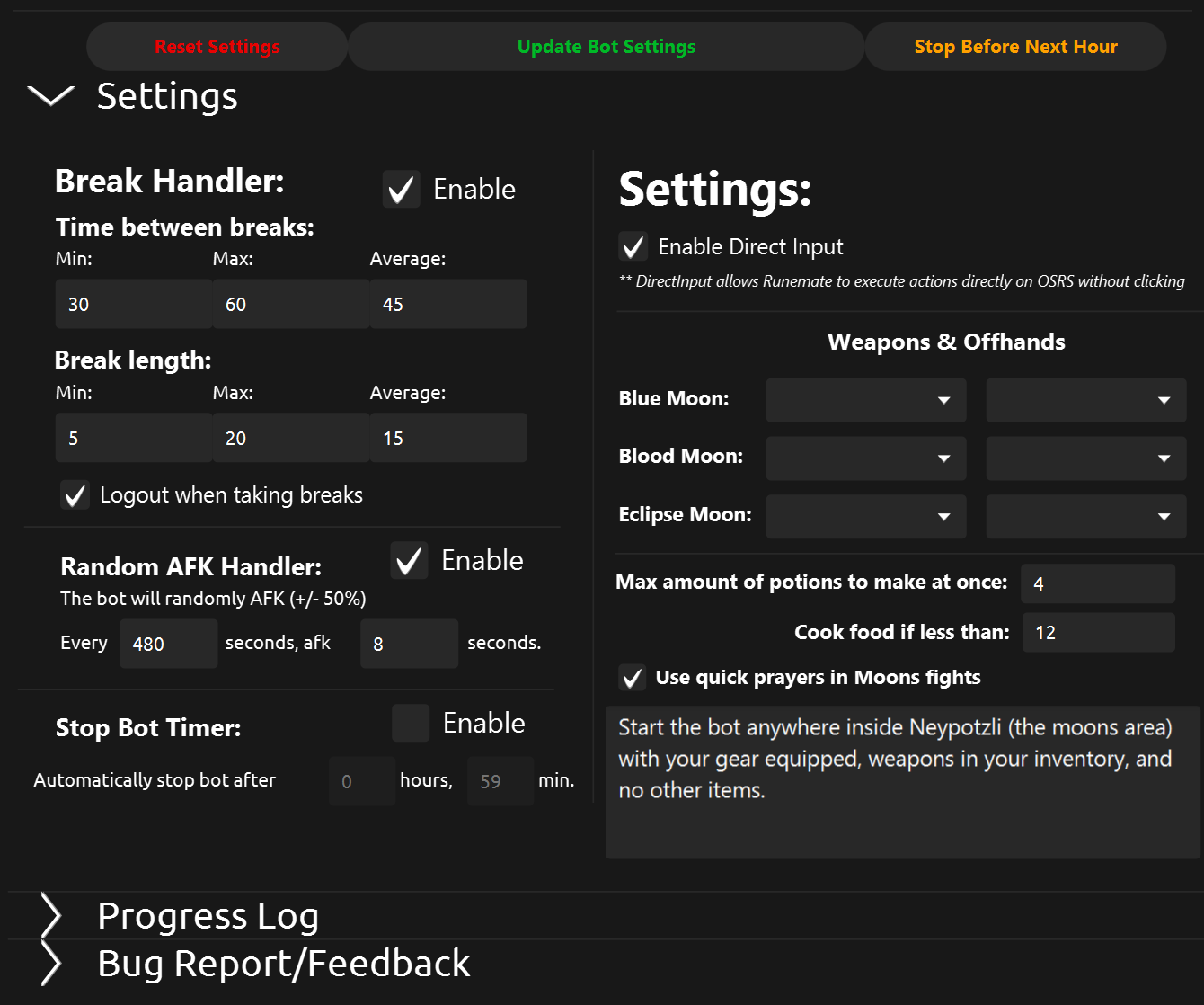This screenshot has height=1005, width=1204.
Task: Uncheck Enable Direct Input
Action: 633,246
